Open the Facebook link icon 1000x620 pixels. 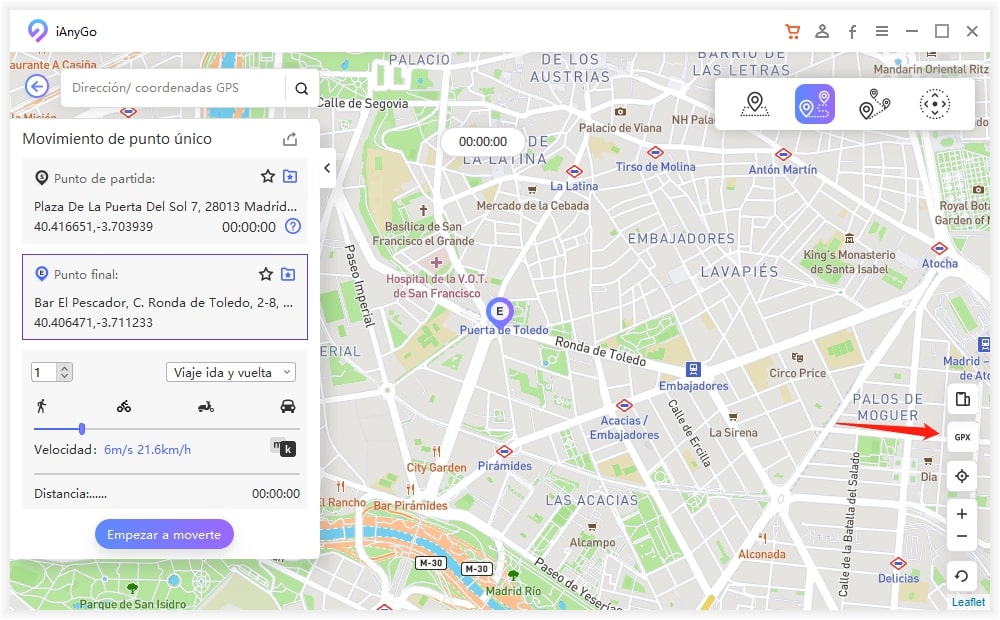pyautogui.click(x=852, y=31)
